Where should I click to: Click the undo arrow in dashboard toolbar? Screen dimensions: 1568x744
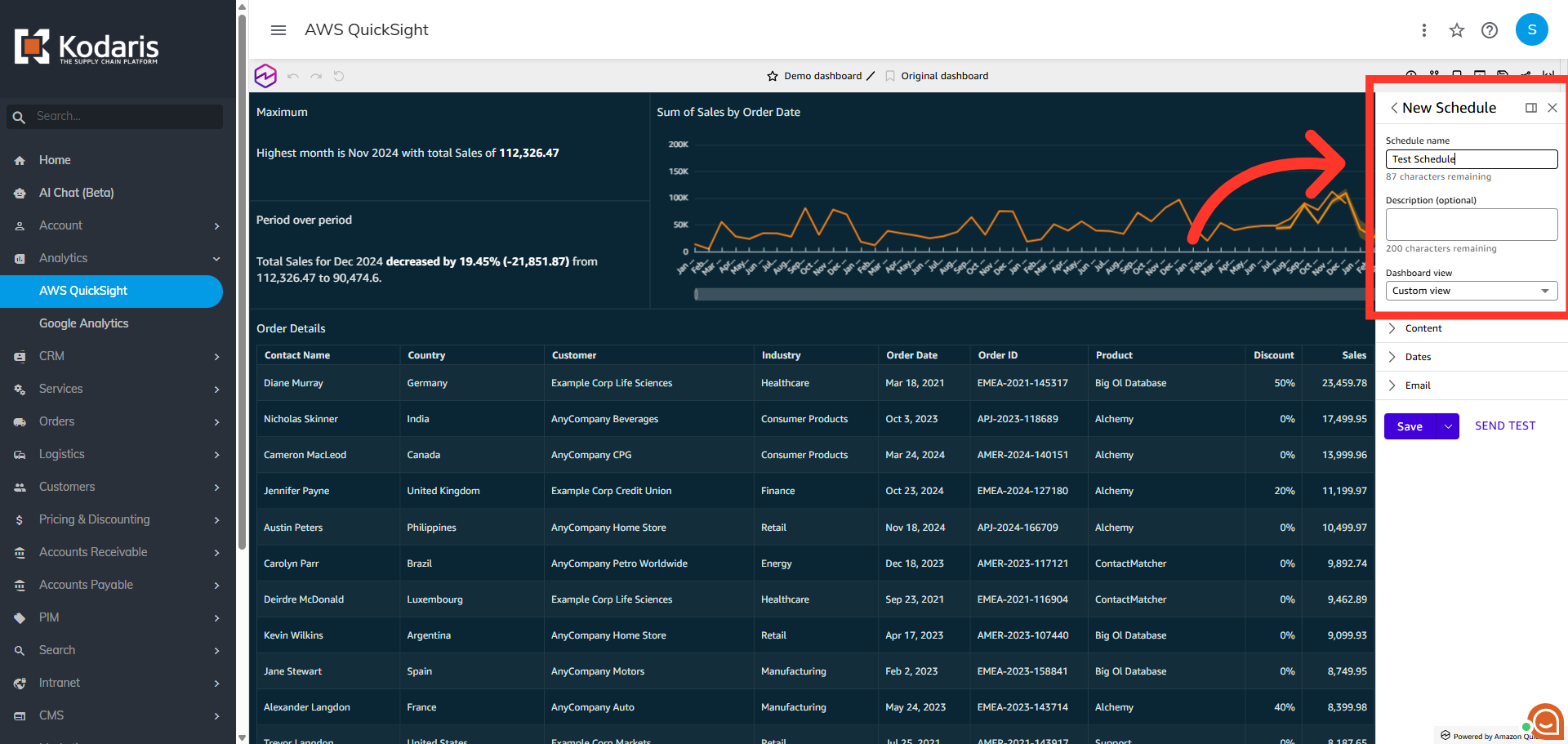coord(293,76)
